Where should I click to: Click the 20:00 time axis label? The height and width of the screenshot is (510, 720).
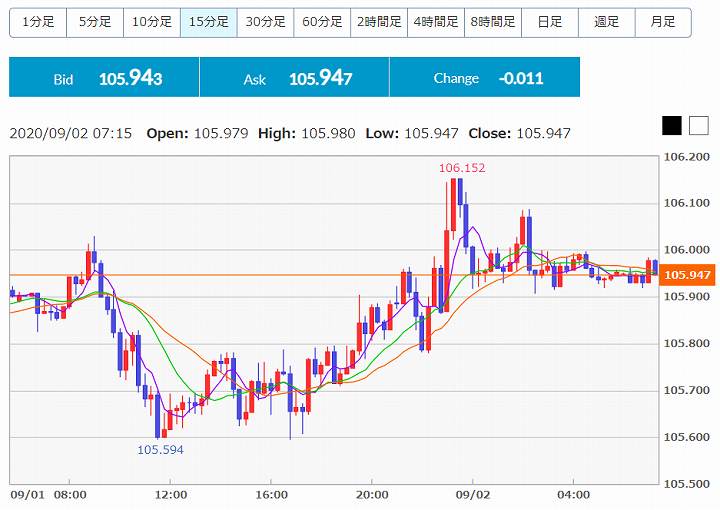372,495
